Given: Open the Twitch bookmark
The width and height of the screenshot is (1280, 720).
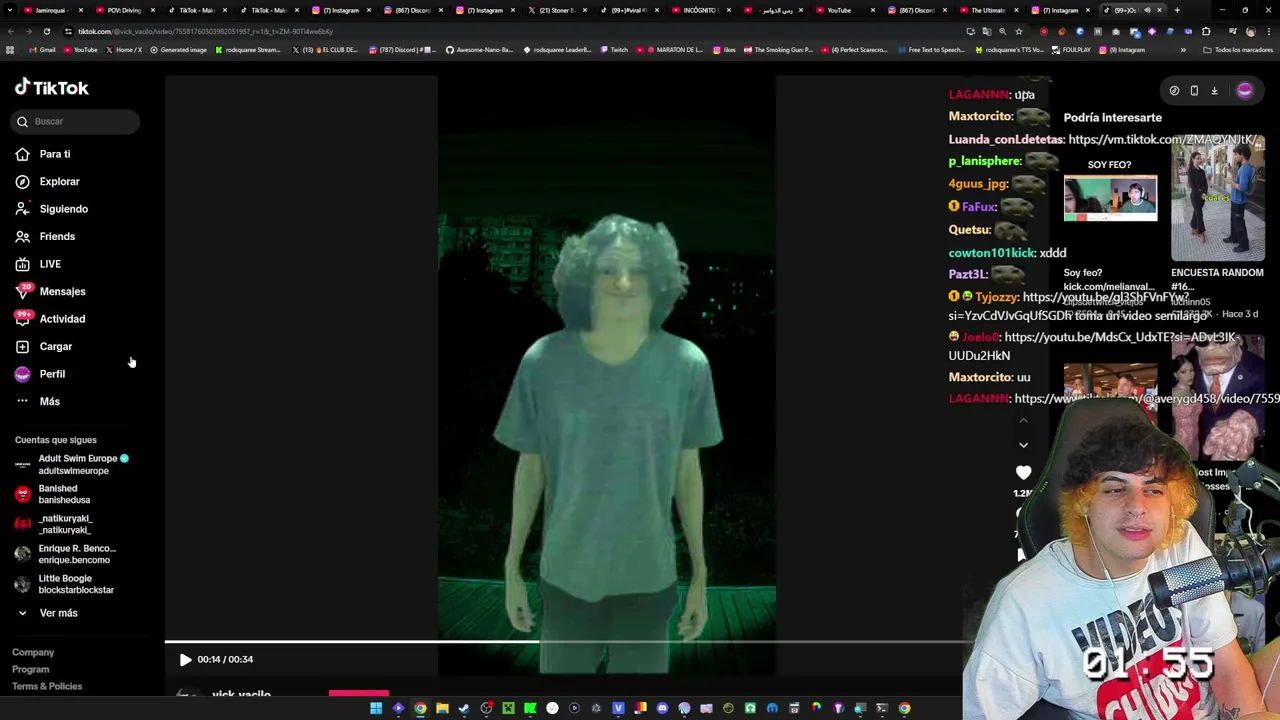Looking at the screenshot, I should click(614, 50).
